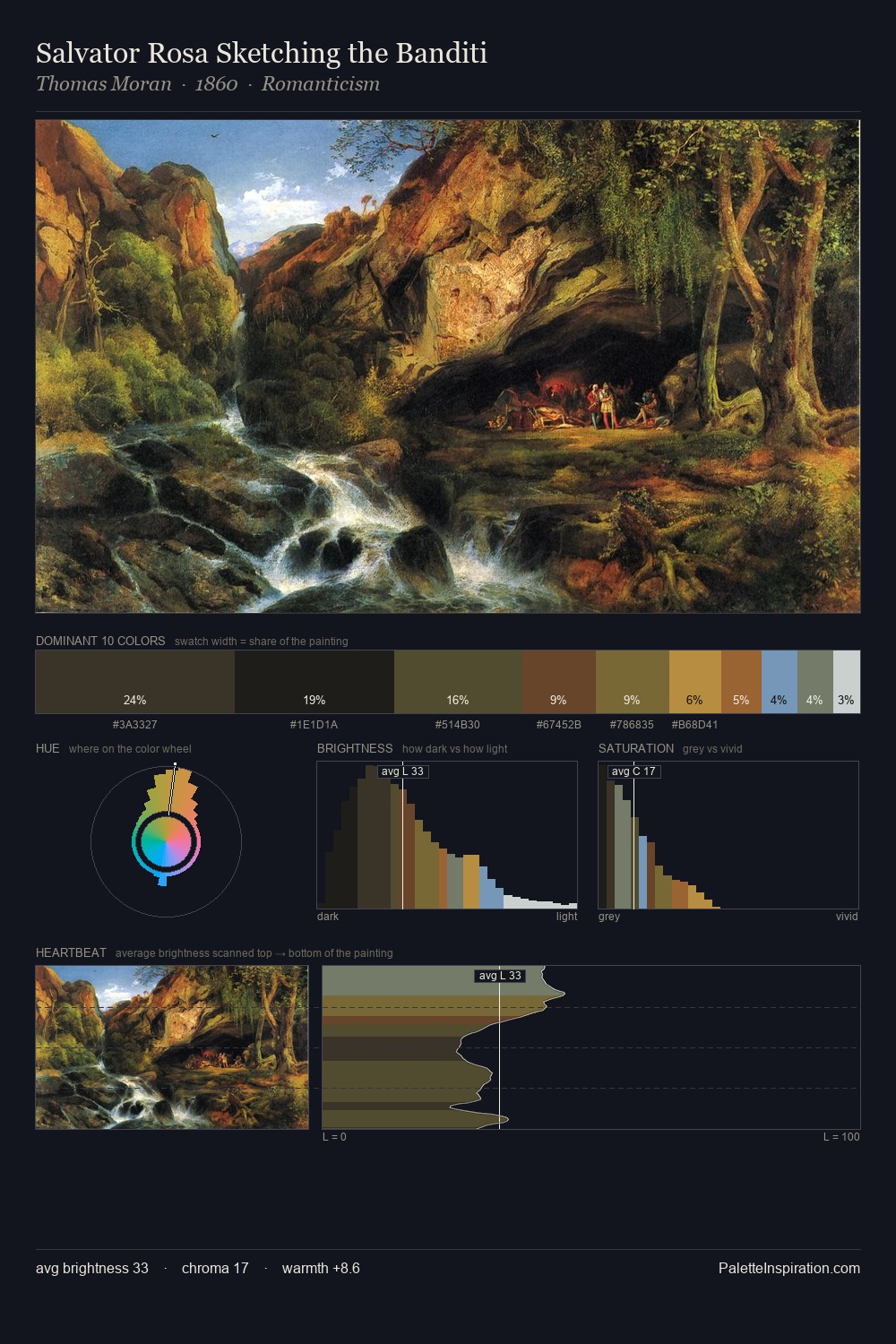
Task: Click 'how dark vs how light' caption
Action: click(454, 749)
